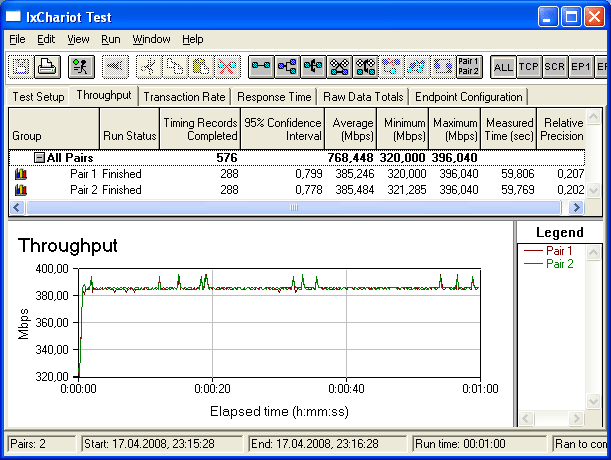611x460 pixels.
Task: Click the Minimum (Mbps) column header
Action: click(403, 129)
